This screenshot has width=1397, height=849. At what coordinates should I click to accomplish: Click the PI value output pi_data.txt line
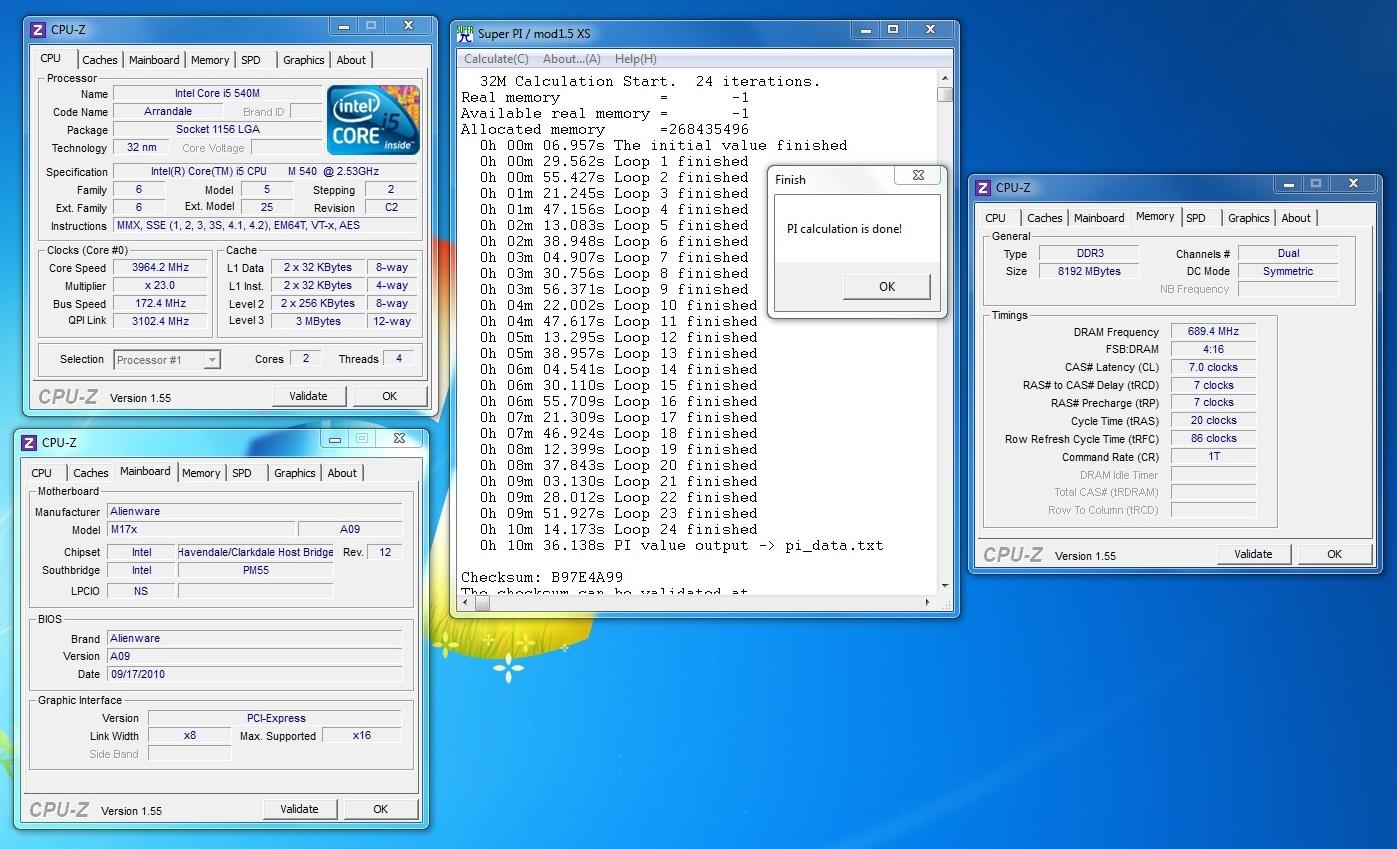click(681, 546)
